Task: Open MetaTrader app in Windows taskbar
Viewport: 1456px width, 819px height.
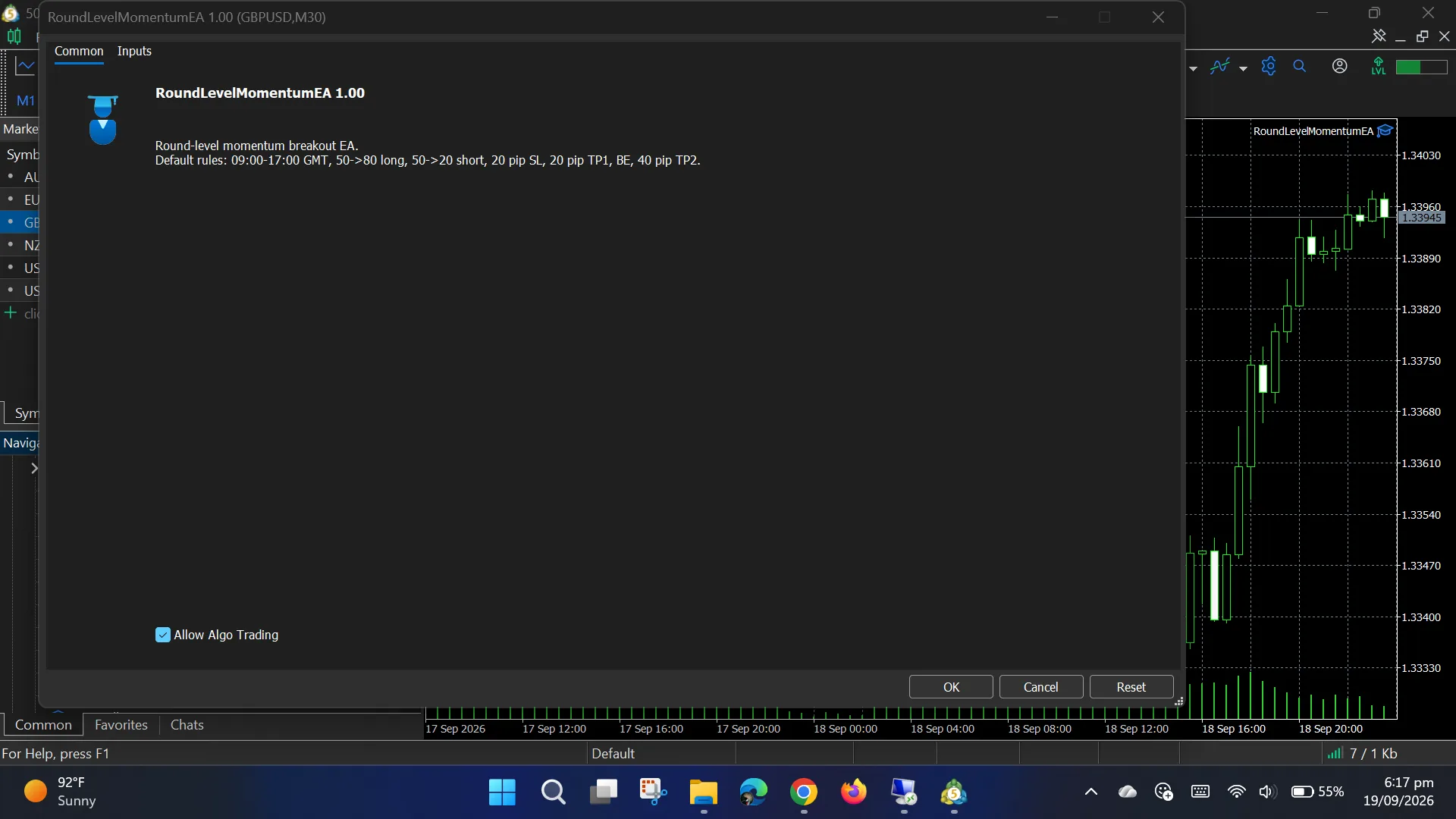Action: (x=954, y=792)
